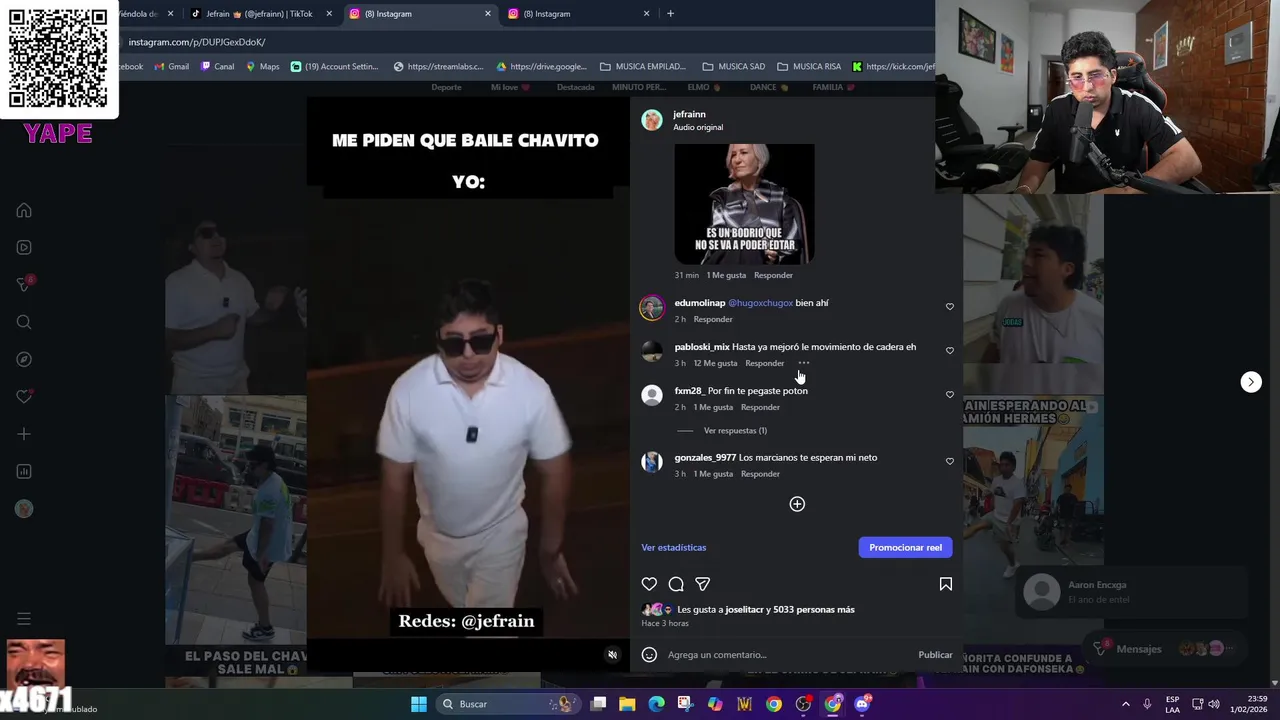Open the streamlabs bookmark
This screenshot has height=720, width=1280.
438,67
